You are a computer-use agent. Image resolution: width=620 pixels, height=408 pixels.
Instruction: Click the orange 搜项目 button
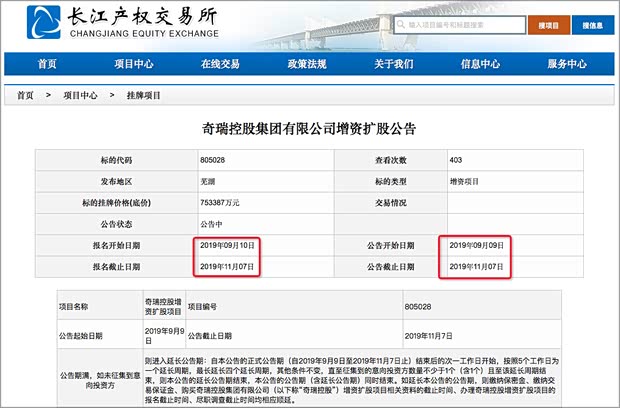coord(549,25)
